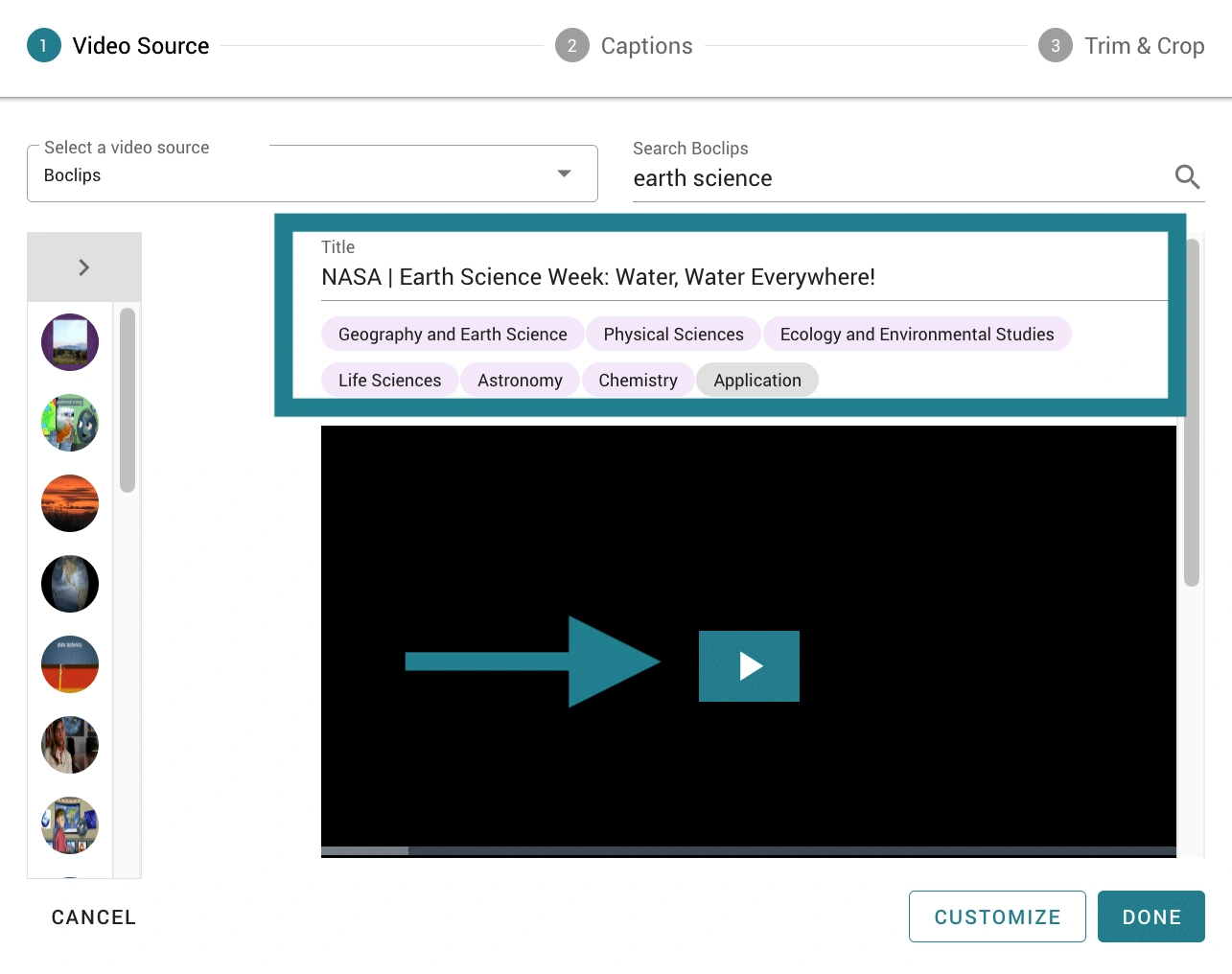Choose the blue and red diagram thumbnail

click(70, 664)
